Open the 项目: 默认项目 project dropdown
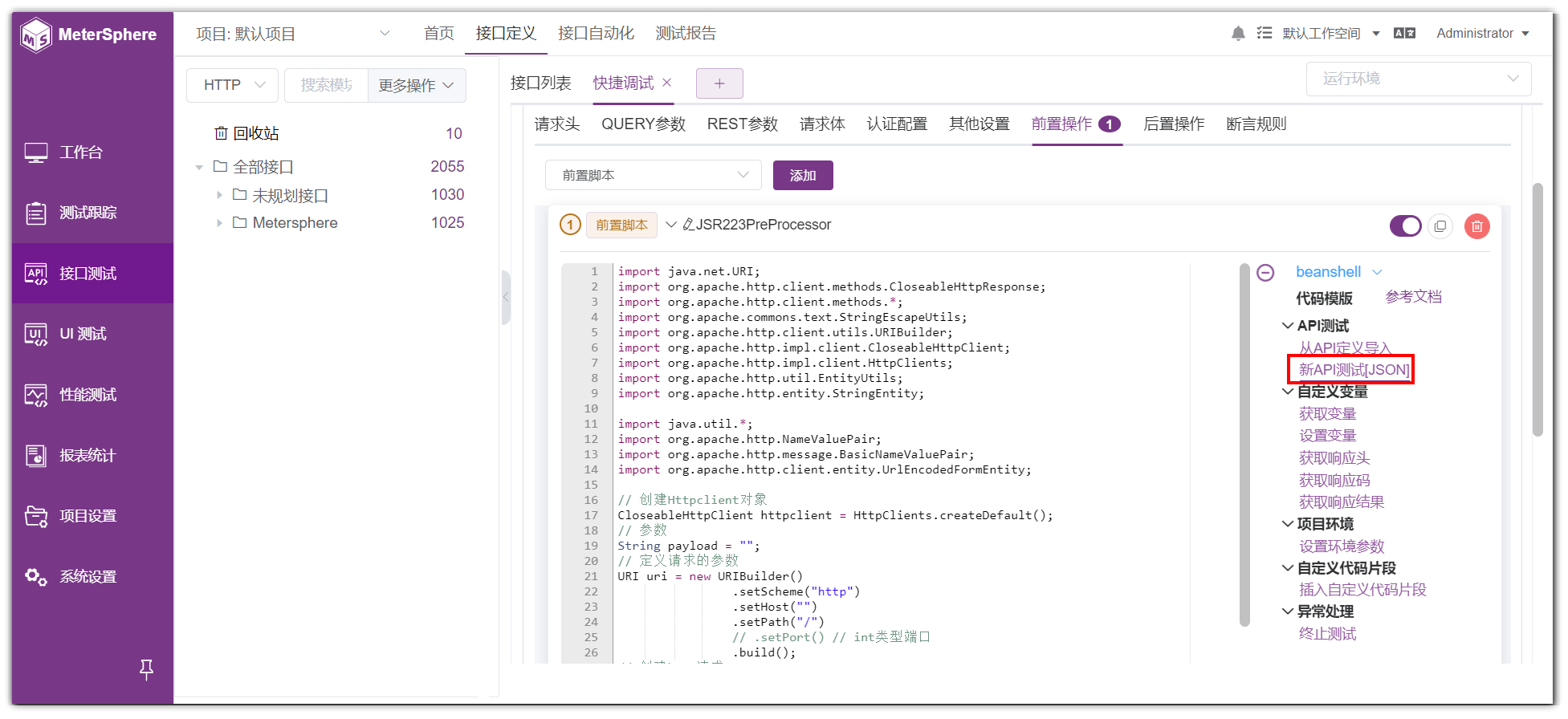1568x719 pixels. point(294,34)
